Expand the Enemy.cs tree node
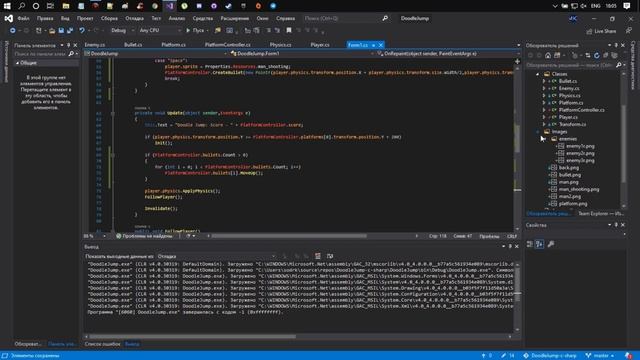The height and width of the screenshot is (360, 640). (544, 88)
